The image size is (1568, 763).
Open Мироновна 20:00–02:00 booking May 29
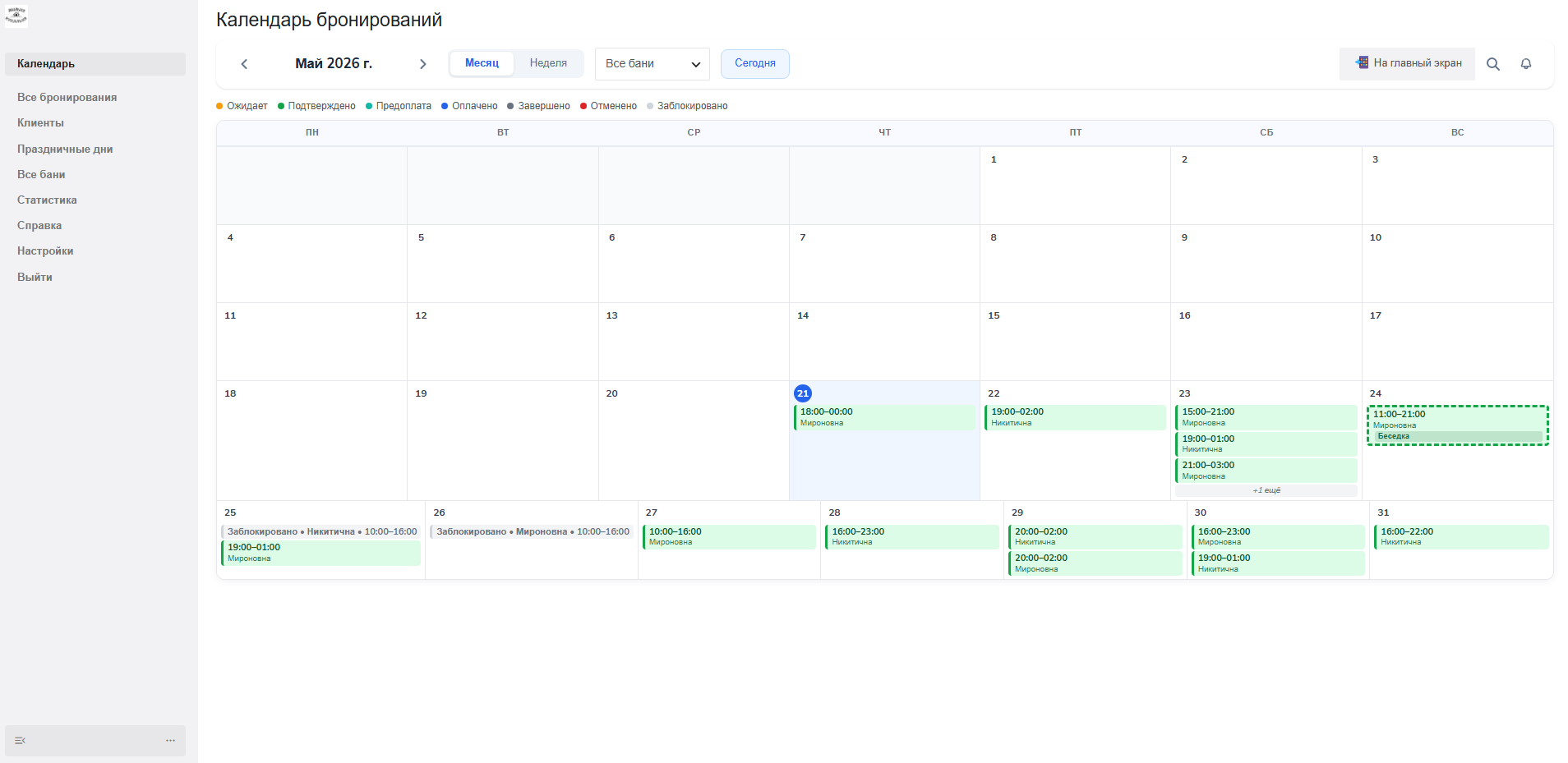coord(1095,563)
